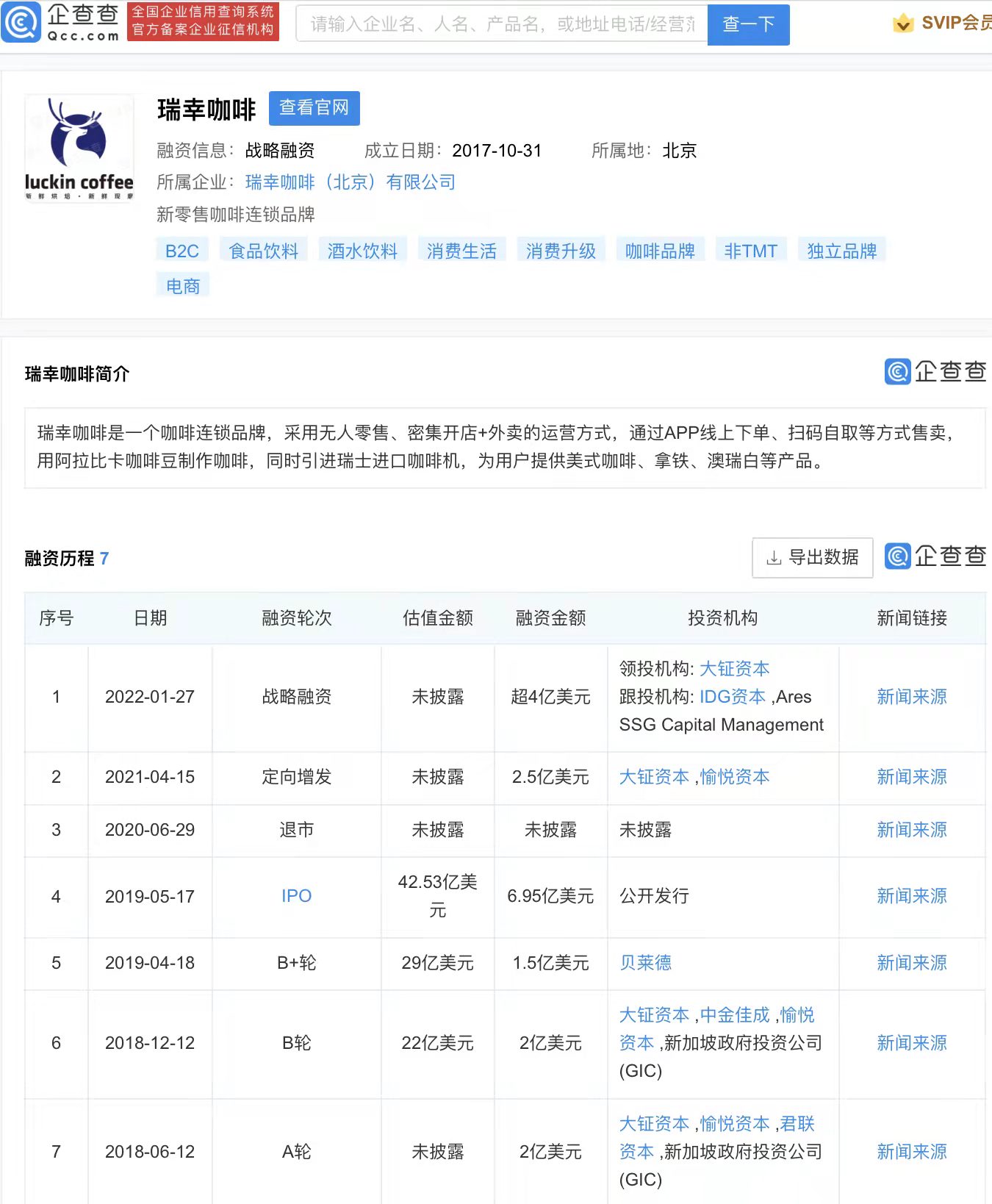Select the 电商 tag

[x=183, y=286]
